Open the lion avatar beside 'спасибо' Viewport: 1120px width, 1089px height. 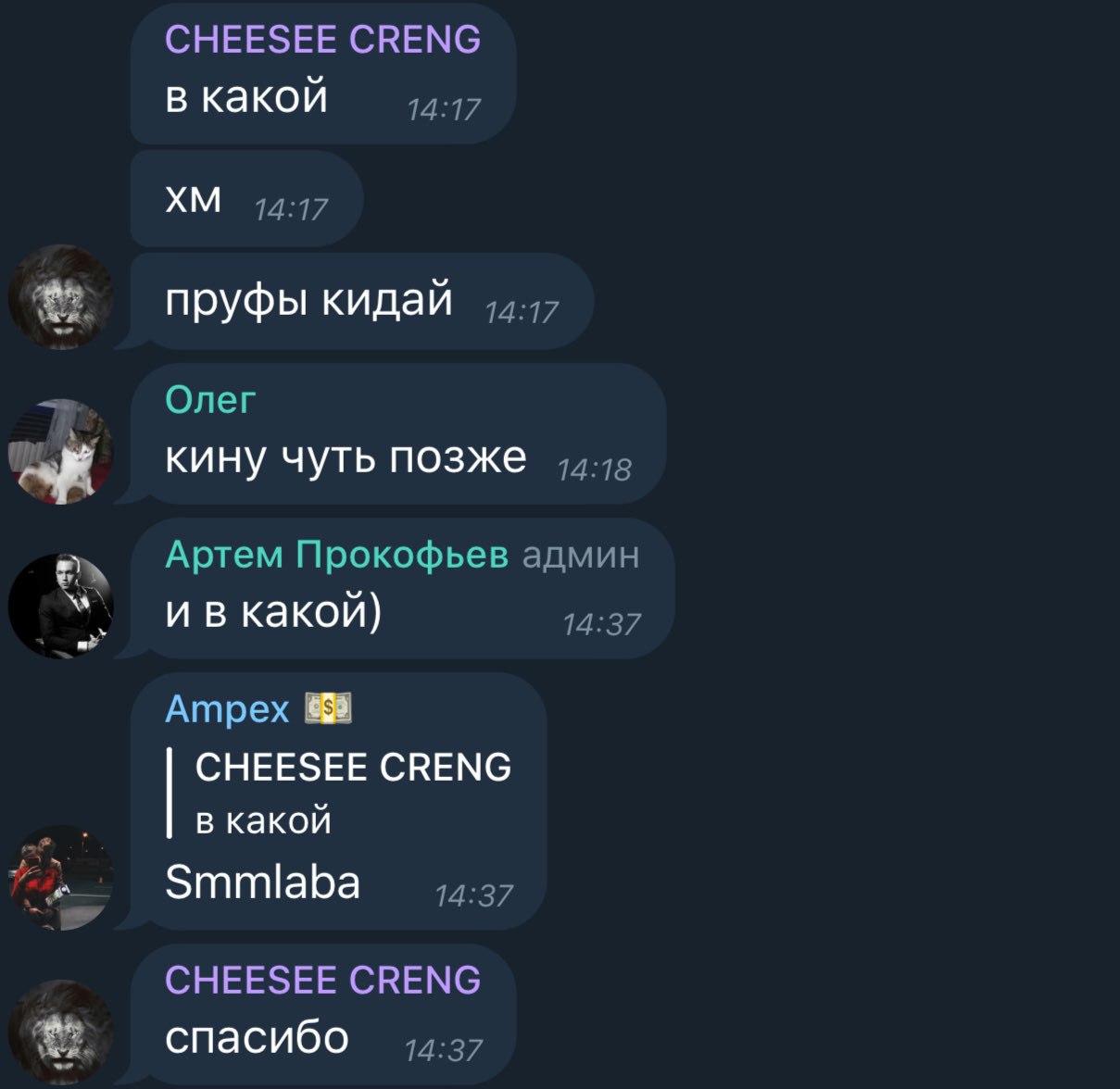pyautogui.click(x=61, y=1033)
